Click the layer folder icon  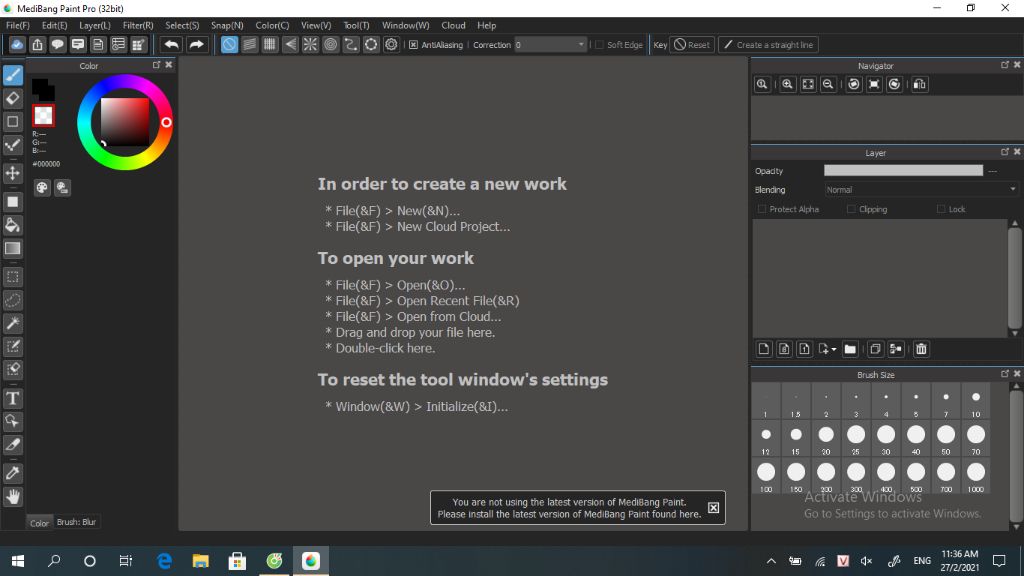[850, 349]
